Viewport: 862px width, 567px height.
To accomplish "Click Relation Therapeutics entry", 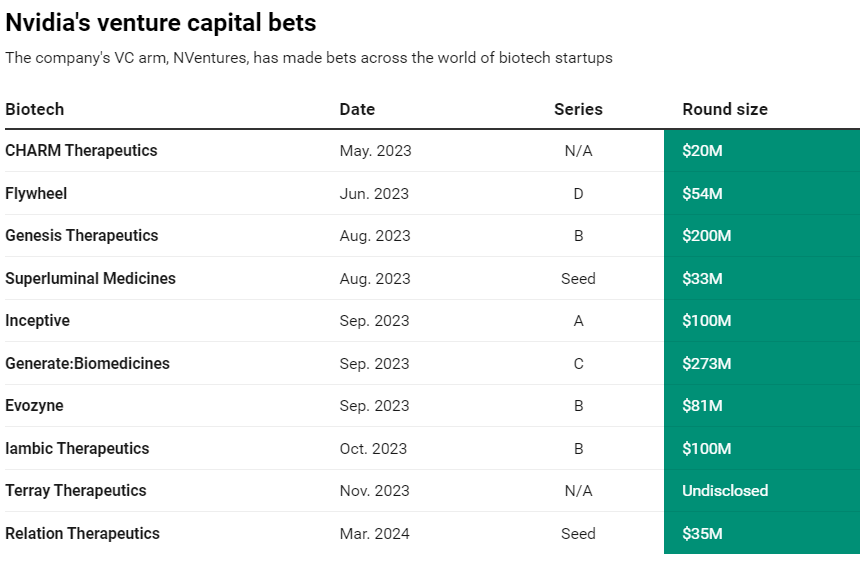I will pos(82,533).
